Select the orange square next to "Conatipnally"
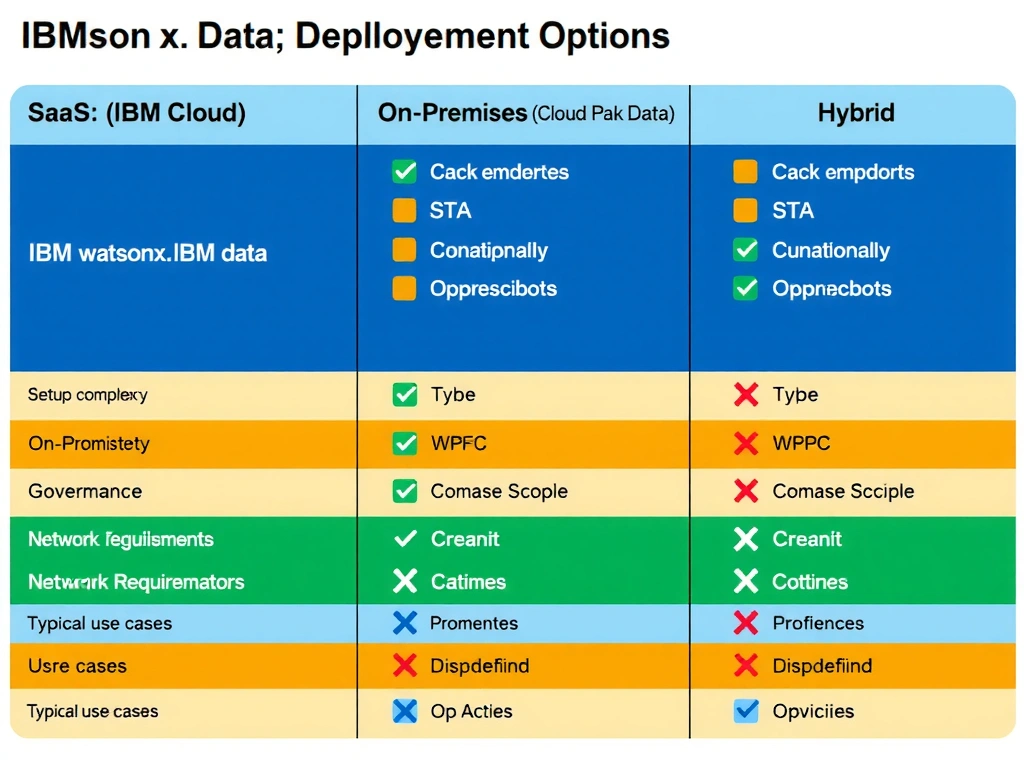Image resolution: width=1024 pixels, height=768 pixels. 404,250
